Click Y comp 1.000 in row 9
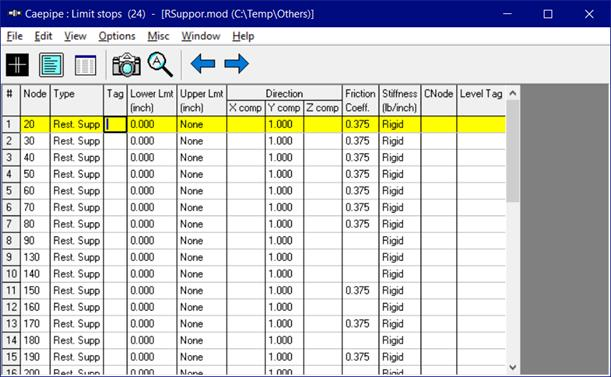This screenshot has height=377, width=611. (284, 257)
